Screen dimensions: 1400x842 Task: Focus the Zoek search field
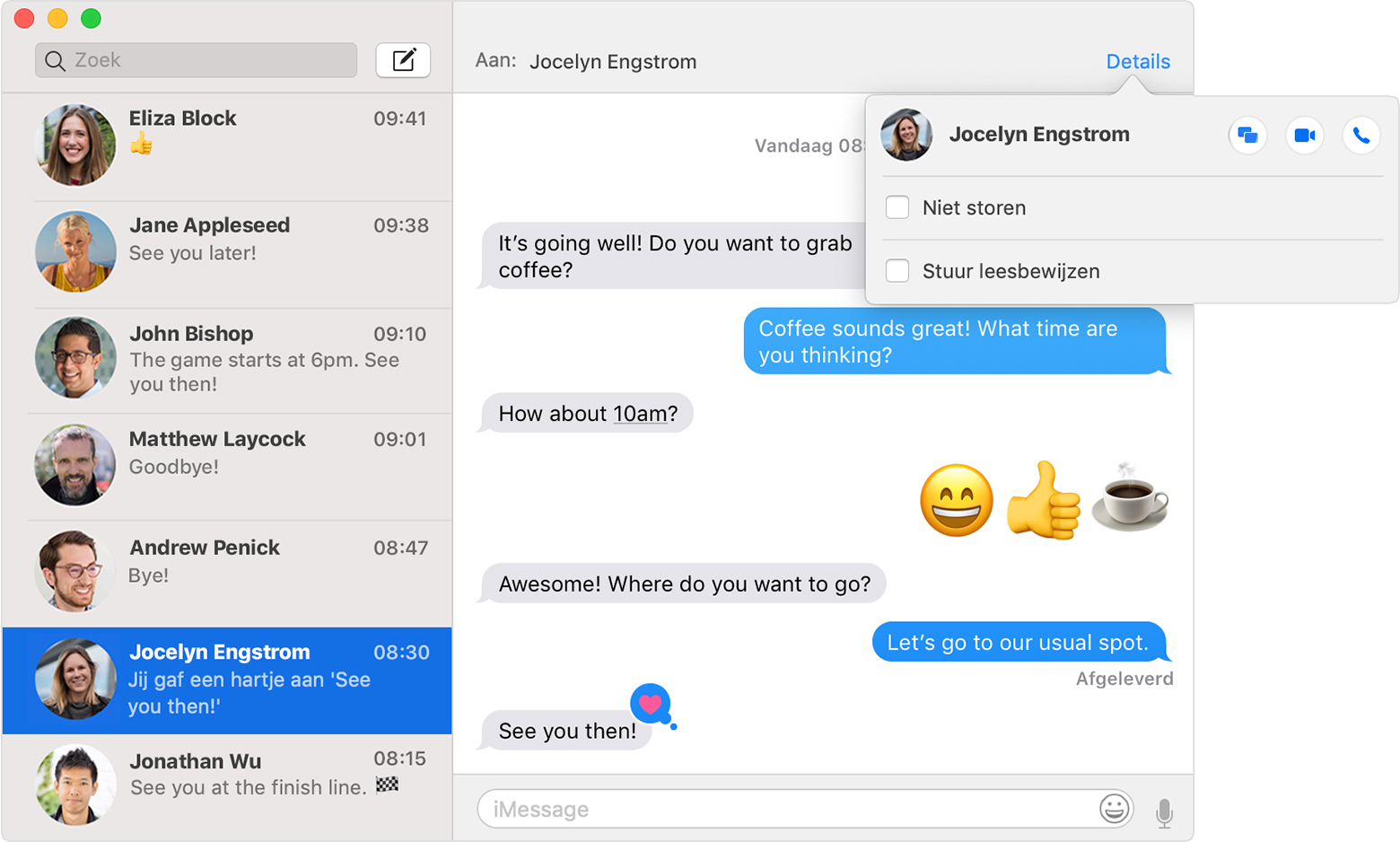[196, 60]
